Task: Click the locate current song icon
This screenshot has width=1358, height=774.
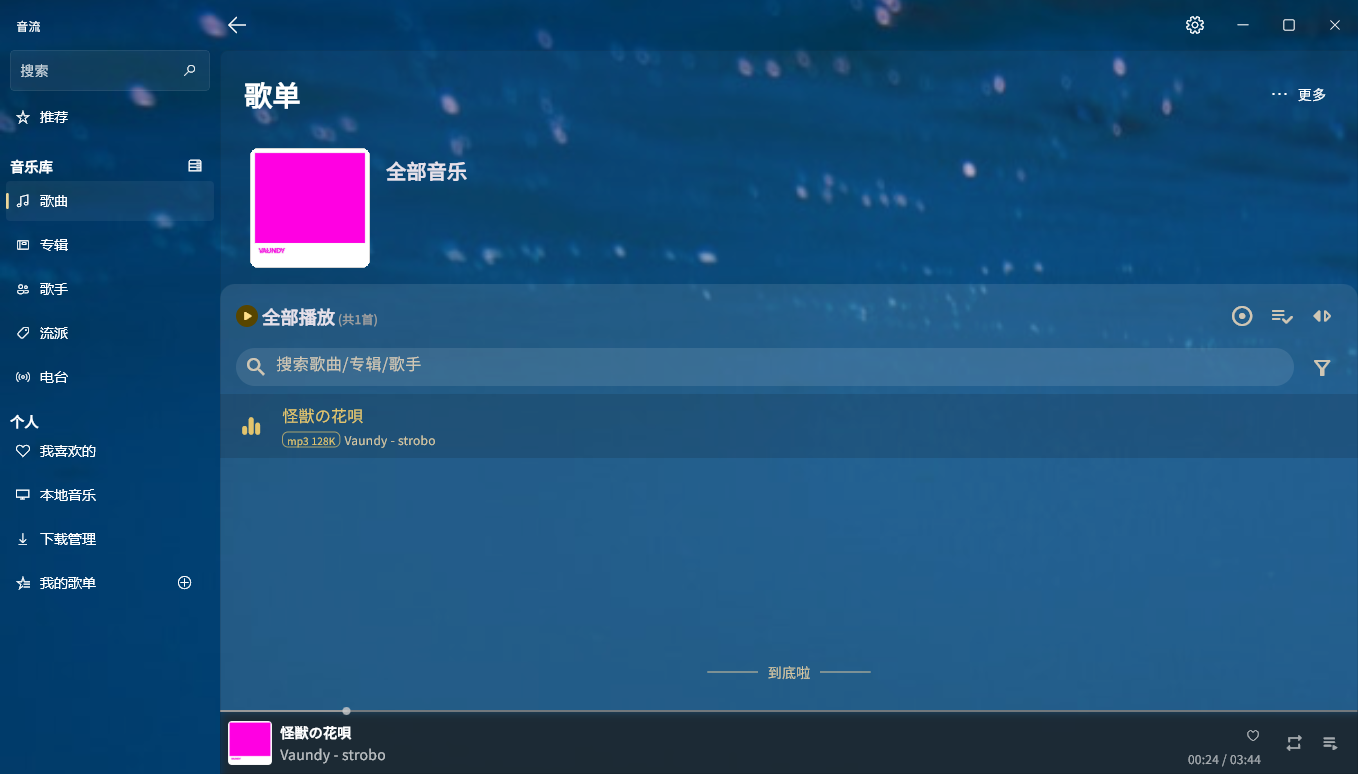Action: tap(1241, 316)
